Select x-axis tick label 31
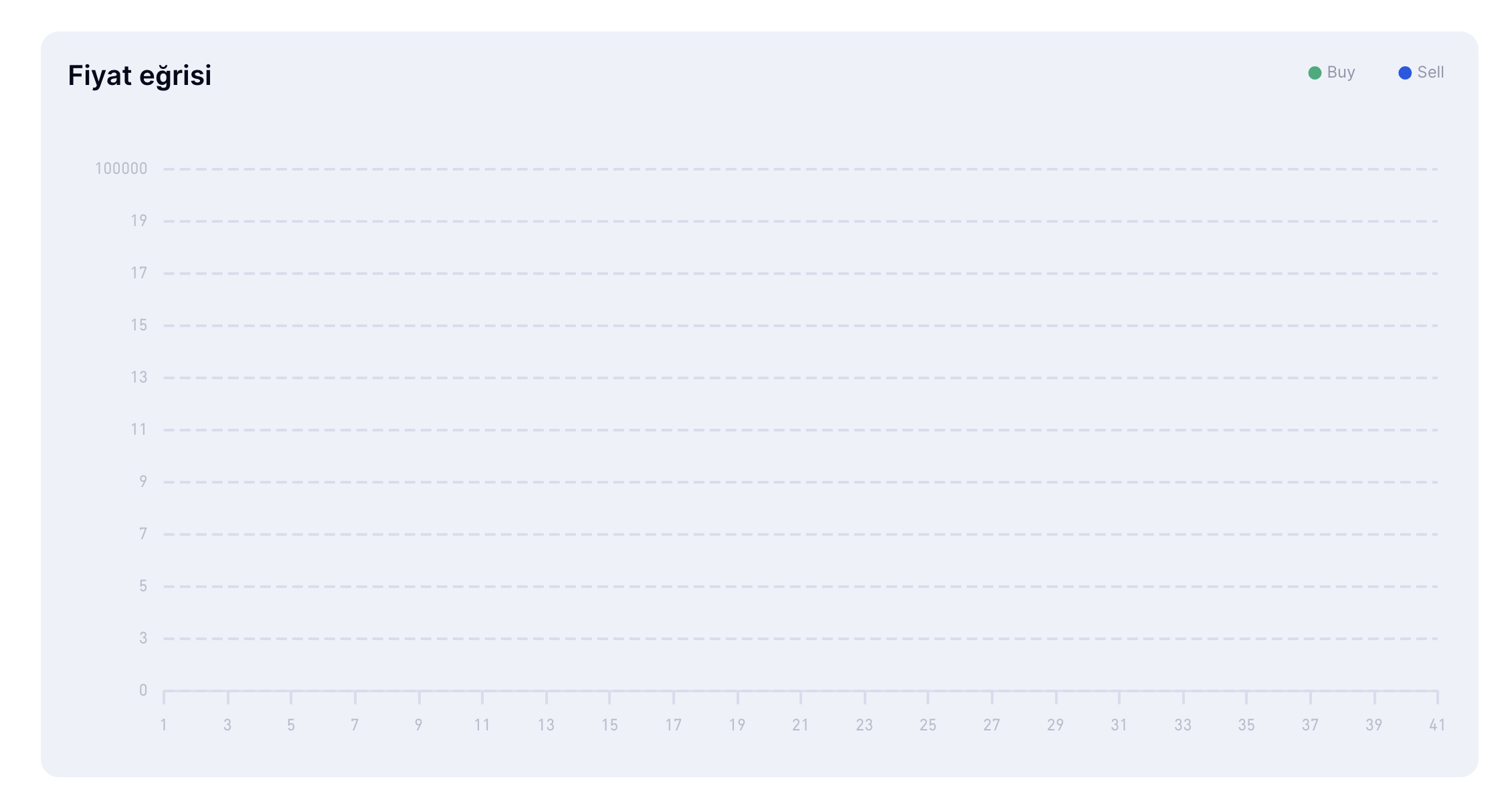Image resolution: width=1512 pixels, height=796 pixels. point(1119,725)
